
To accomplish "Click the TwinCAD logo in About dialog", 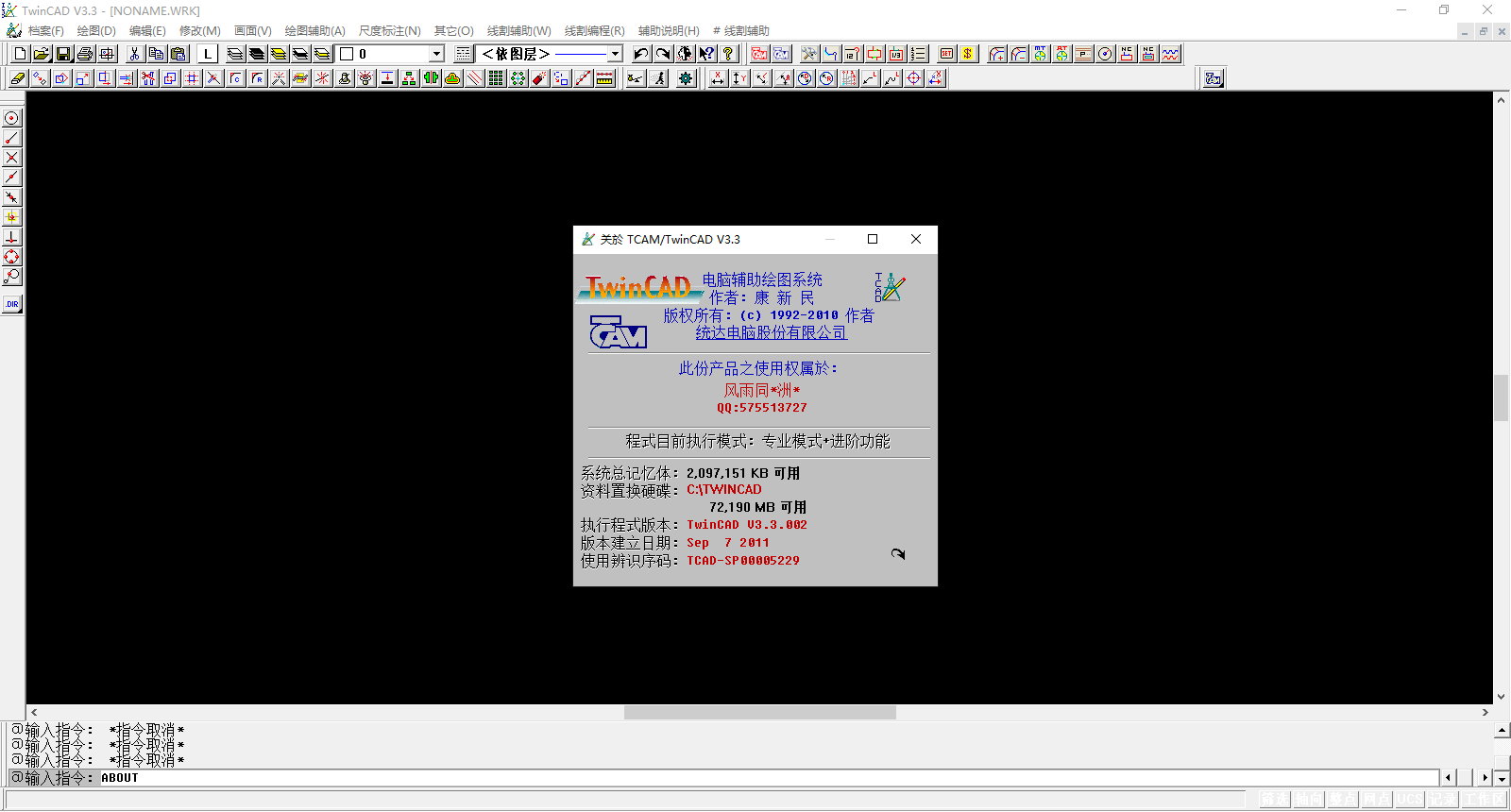I will (638, 286).
